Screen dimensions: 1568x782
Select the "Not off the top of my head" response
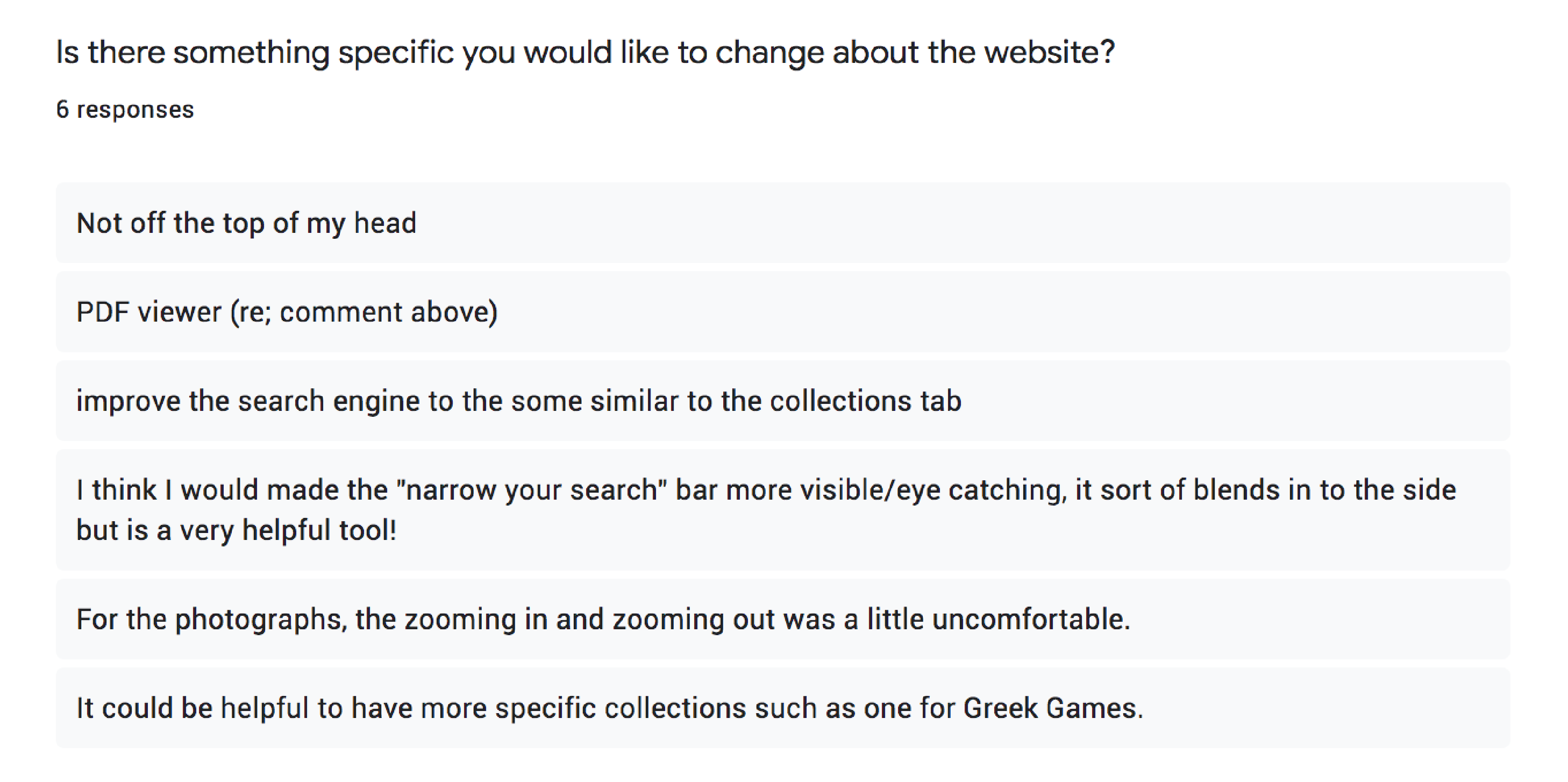coord(246,223)
